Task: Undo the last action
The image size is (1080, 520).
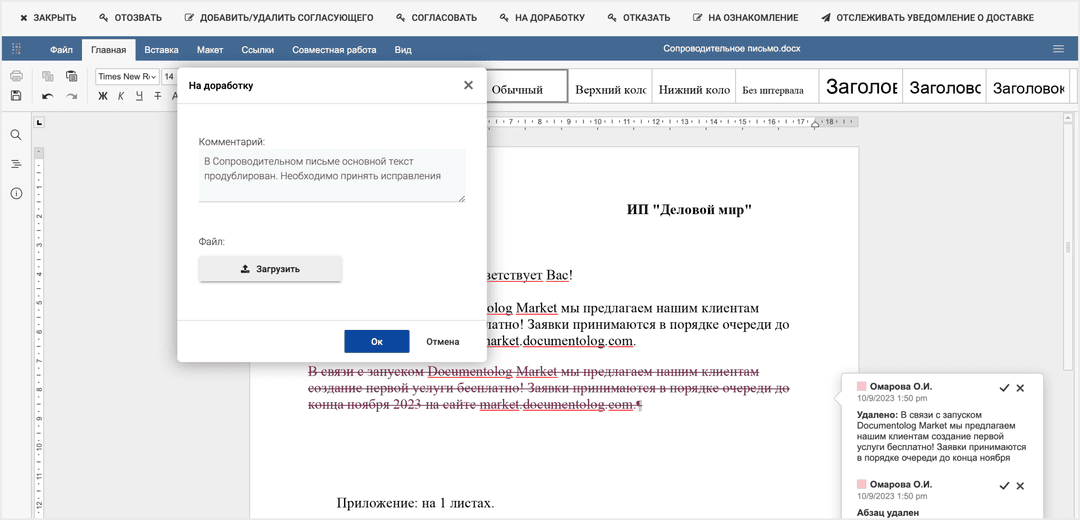Action: coord(47,96)
